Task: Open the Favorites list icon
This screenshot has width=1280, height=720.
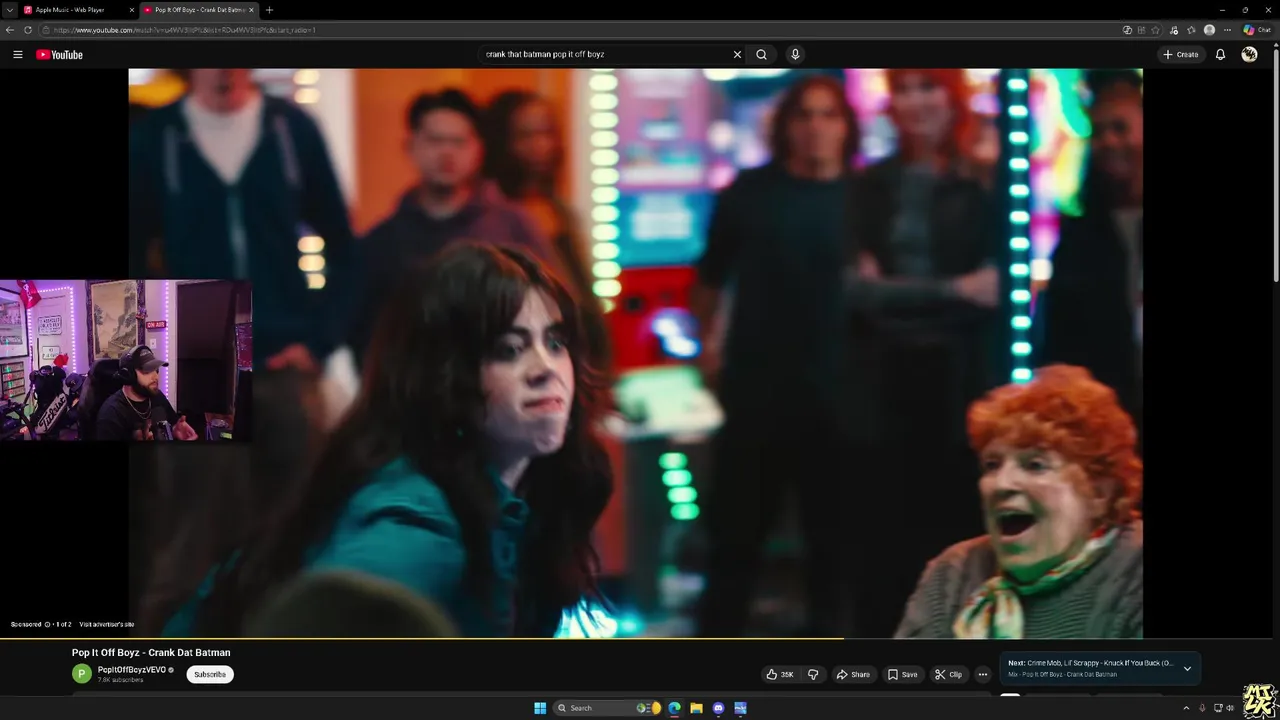Action: 1191,30
